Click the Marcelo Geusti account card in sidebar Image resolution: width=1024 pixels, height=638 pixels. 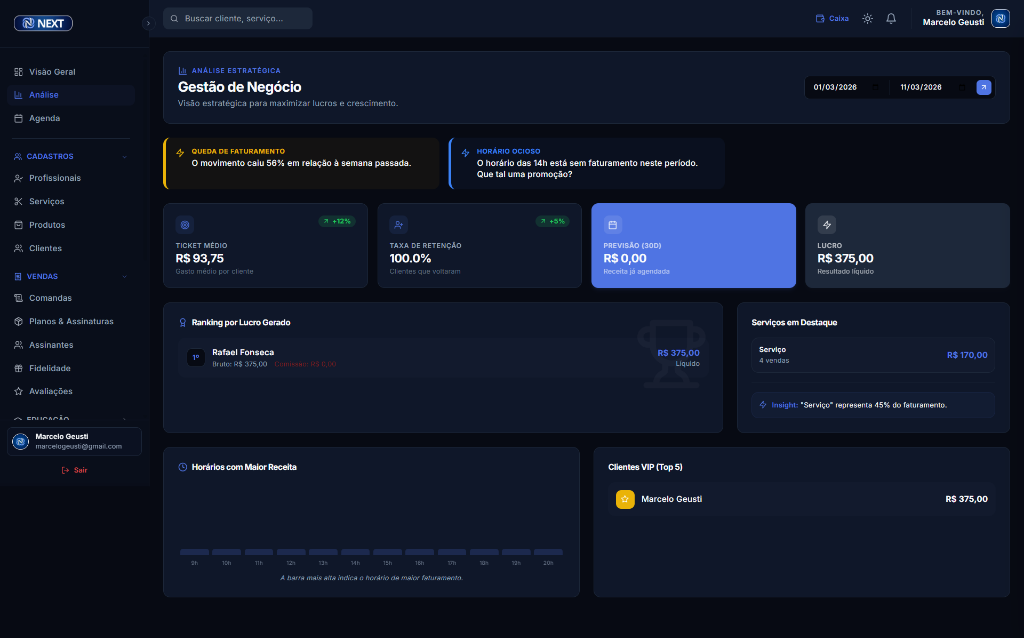click(x=74, y=441)
